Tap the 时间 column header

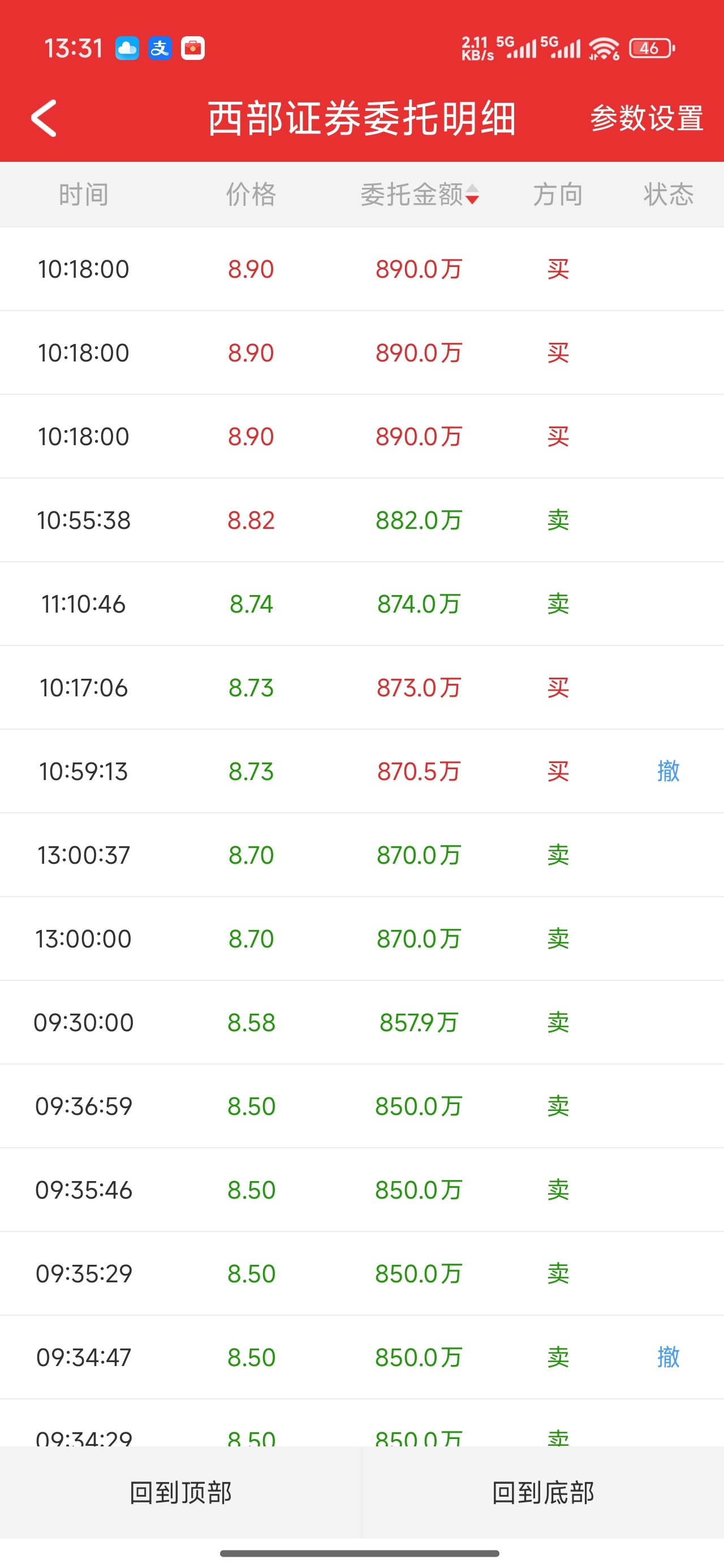coord(83,195)
